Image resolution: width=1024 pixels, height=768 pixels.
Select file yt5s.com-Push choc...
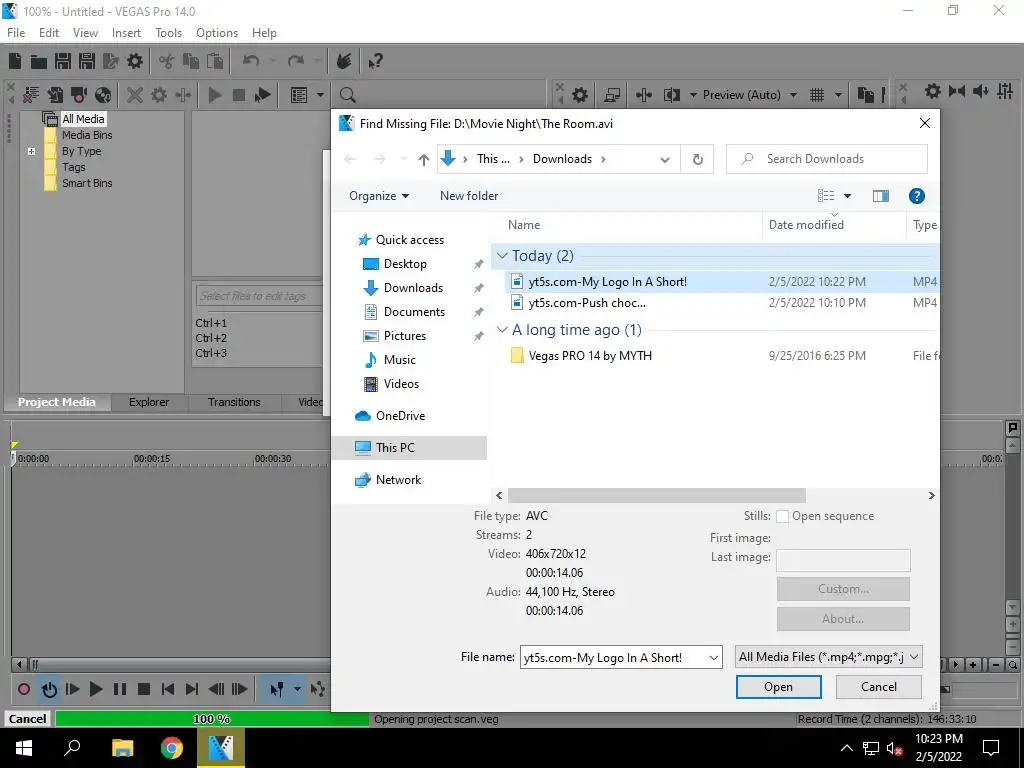[587, 303]
